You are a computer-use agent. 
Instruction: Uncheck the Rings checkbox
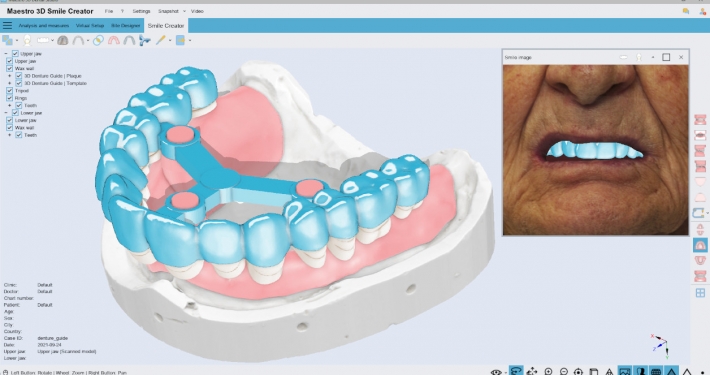(x=10, y=98)
